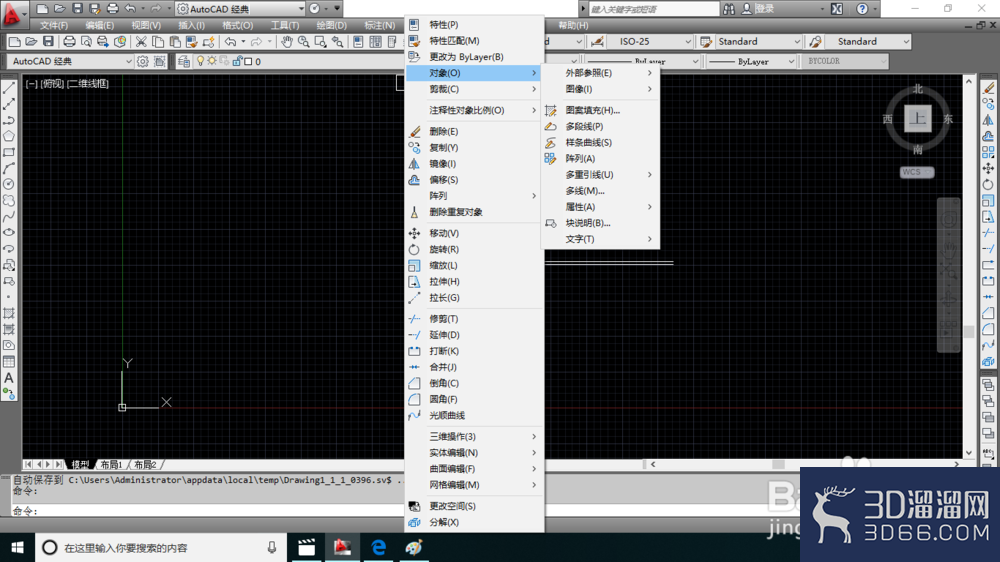This screenshot has height=562, width=1000.
Task: Click the Save icon in the standard toolbar
Action: tap(48, 41)
